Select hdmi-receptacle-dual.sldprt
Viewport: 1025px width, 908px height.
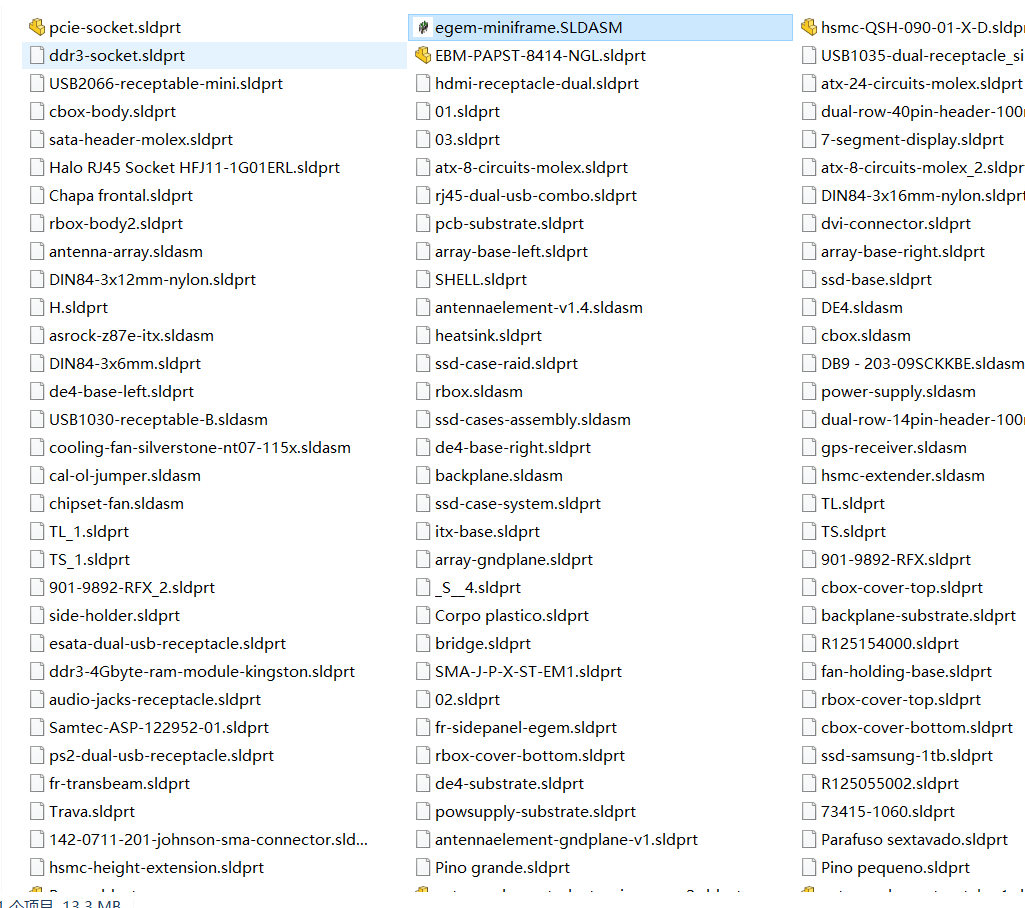537,84
